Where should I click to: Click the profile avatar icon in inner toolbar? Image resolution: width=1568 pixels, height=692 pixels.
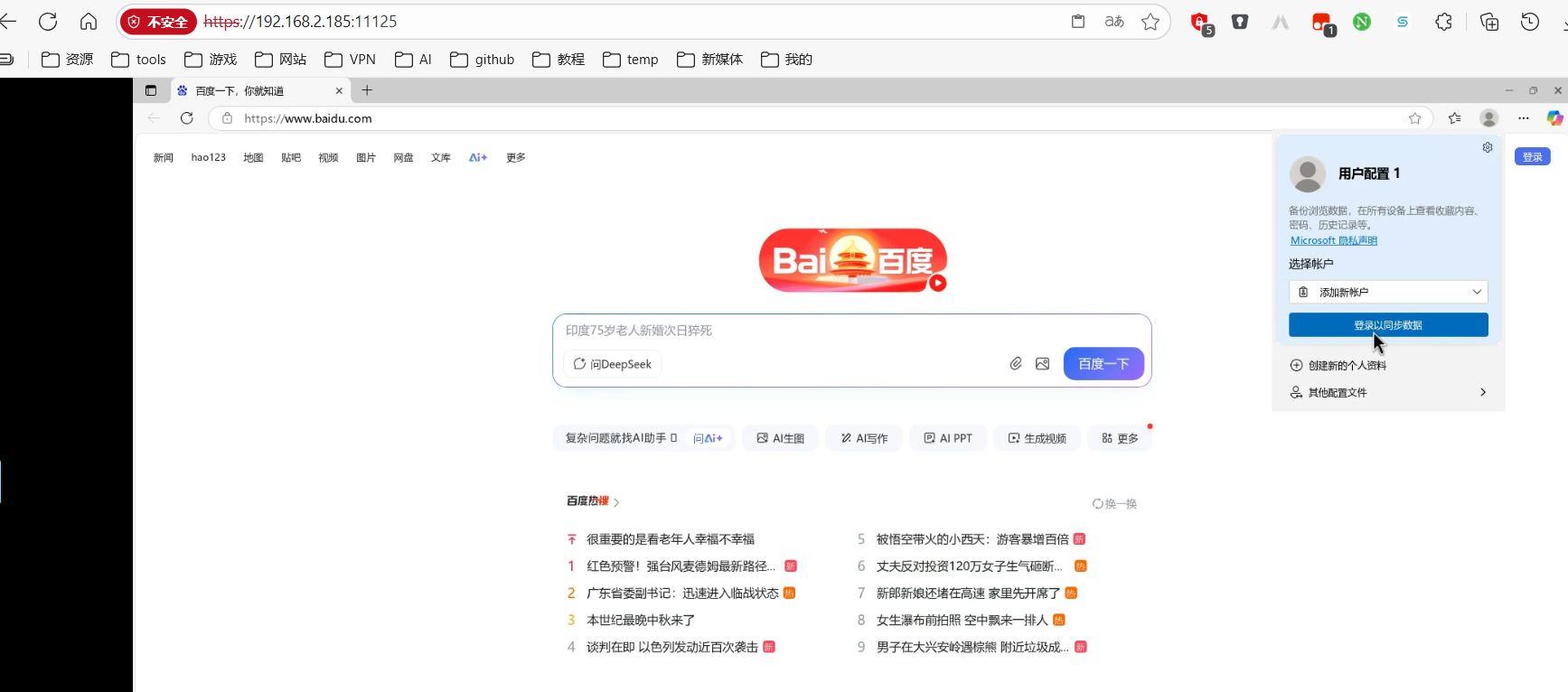pos(1489,118)
